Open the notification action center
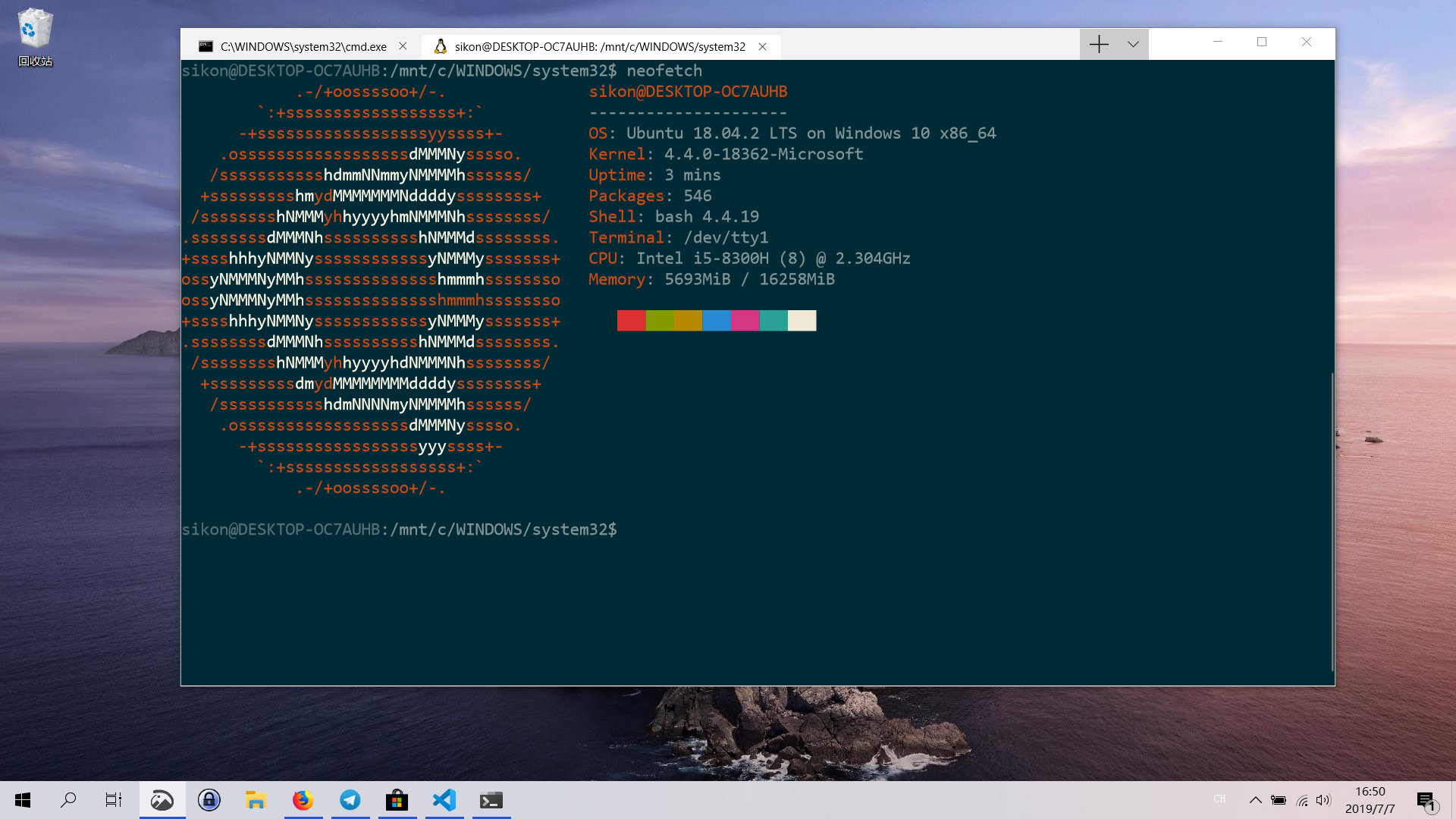1456x819 pixels. (x=1426, y=800)
